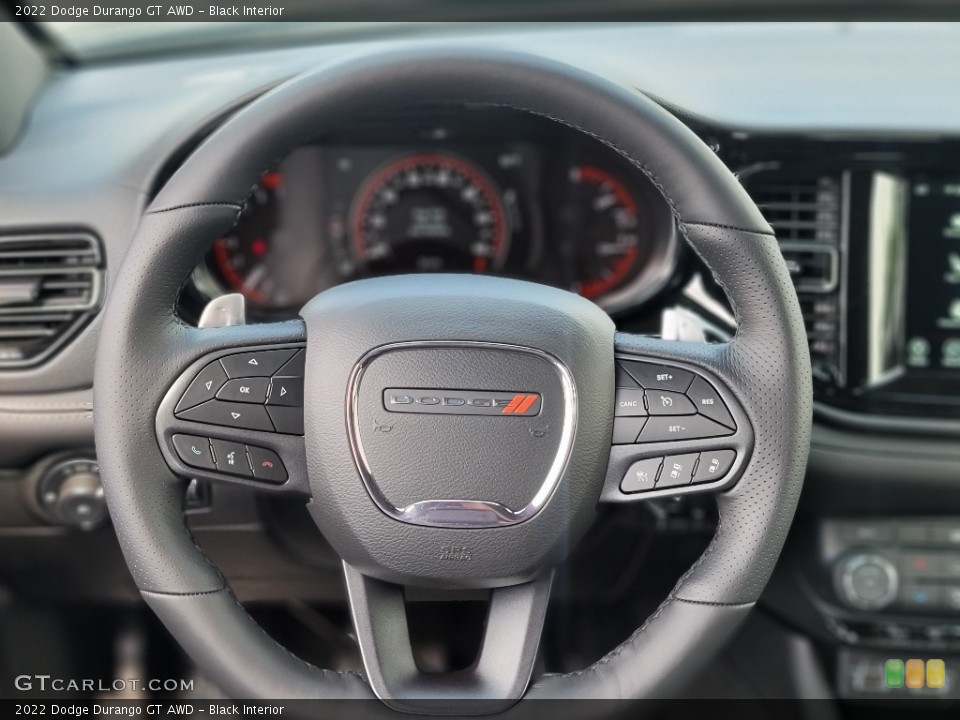Tap the RES resume button
Screen dimensions: 960x720
(x=710, y=402)
